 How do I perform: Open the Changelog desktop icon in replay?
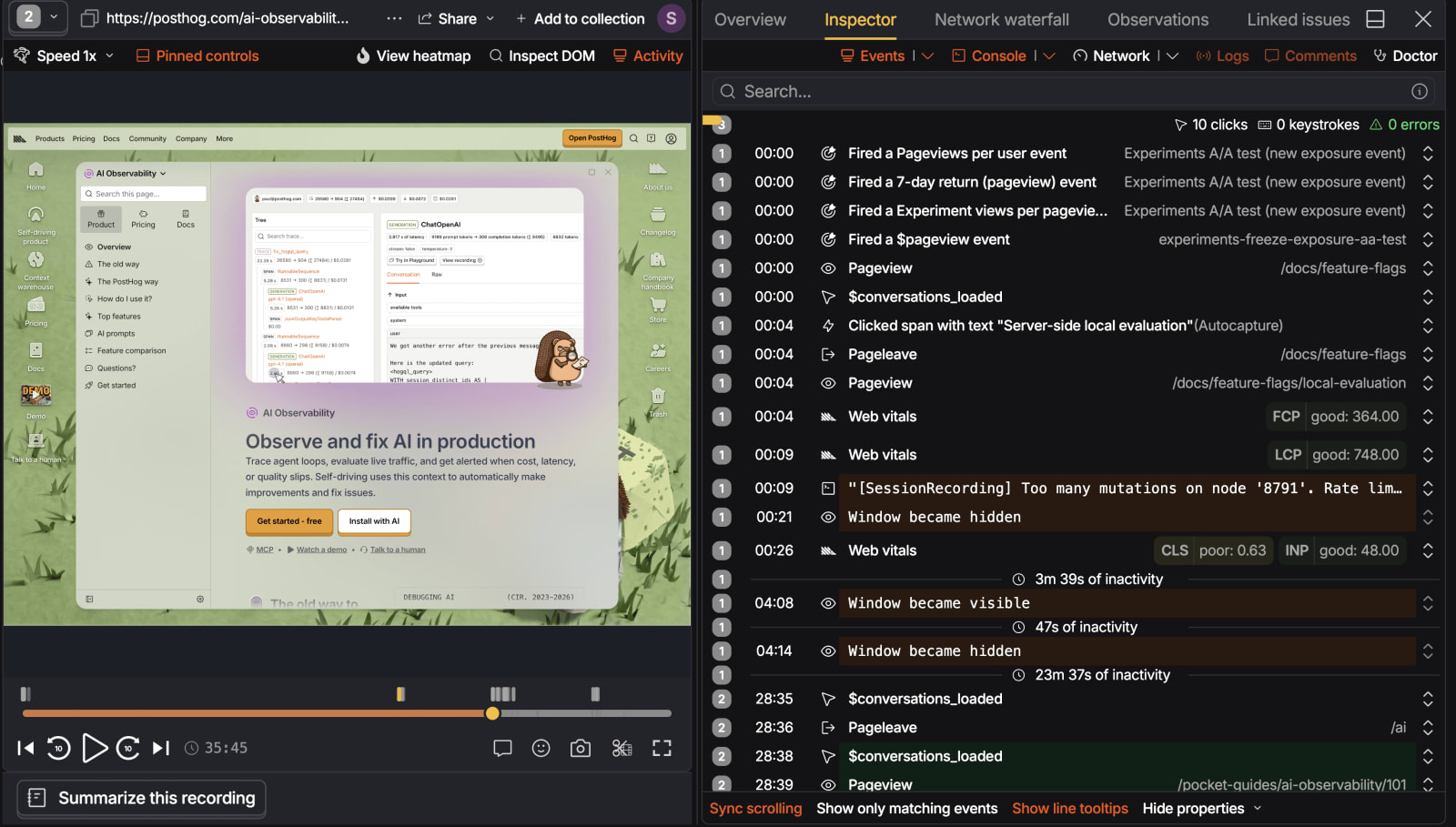658,221
